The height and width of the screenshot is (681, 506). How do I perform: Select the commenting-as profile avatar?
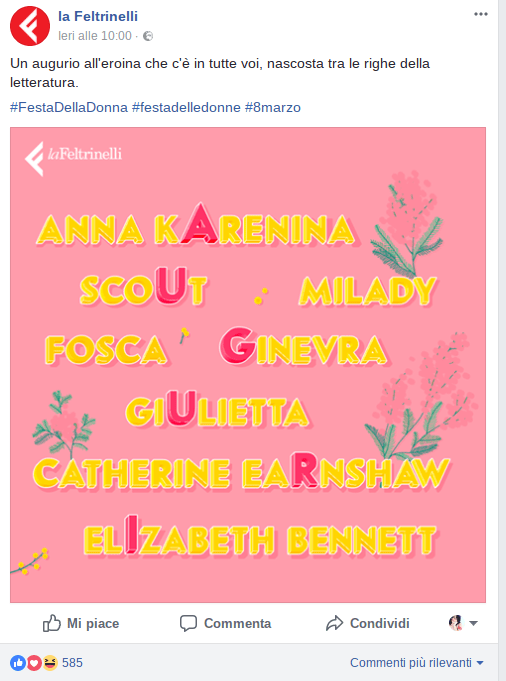(456, 623)
